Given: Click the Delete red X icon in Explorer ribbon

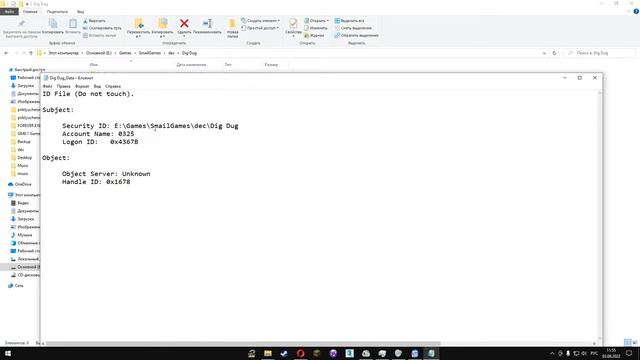Looking at the screenshot, I should (184, 24).
